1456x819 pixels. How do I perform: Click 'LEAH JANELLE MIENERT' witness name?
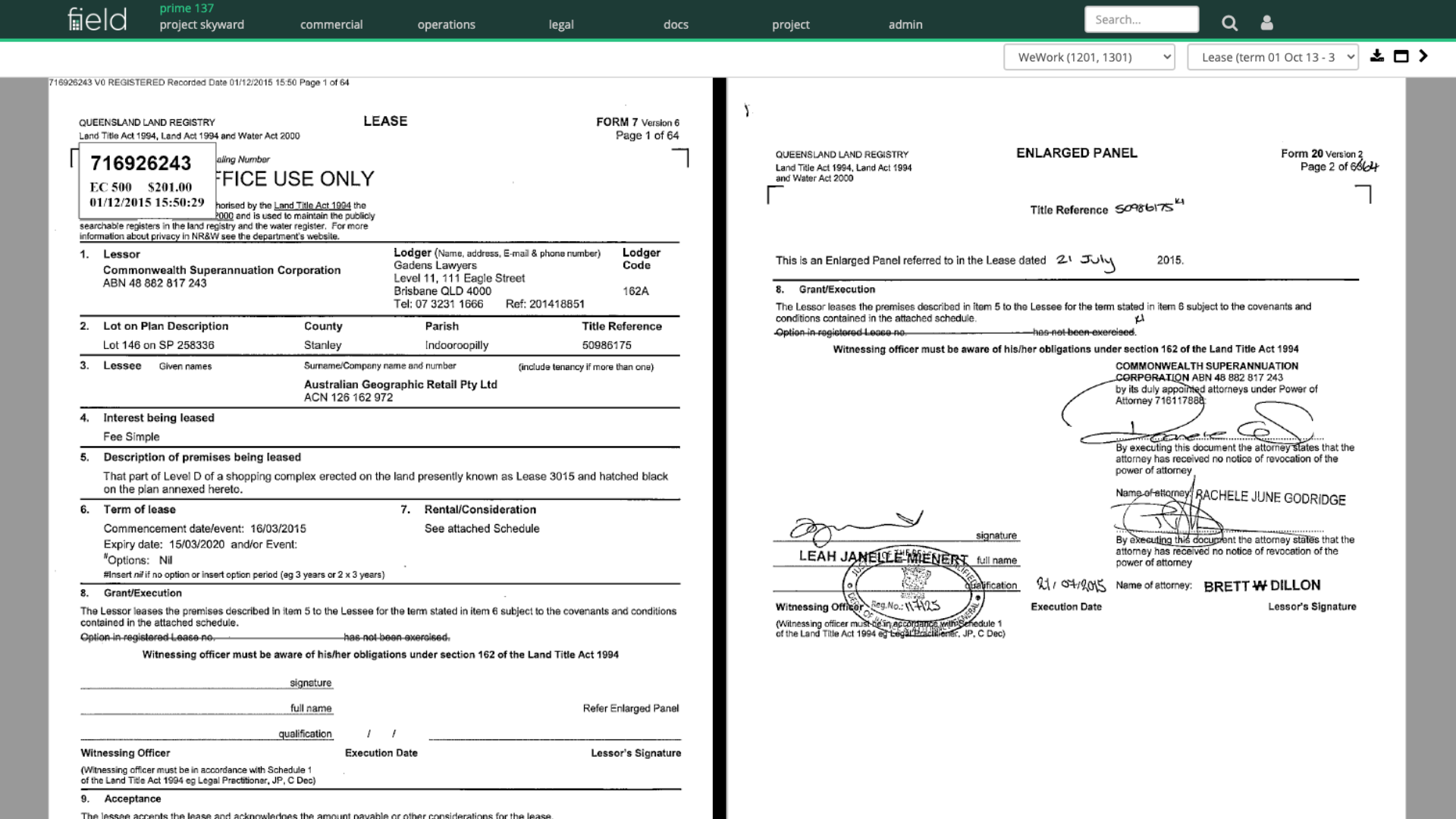click(883, 557)
